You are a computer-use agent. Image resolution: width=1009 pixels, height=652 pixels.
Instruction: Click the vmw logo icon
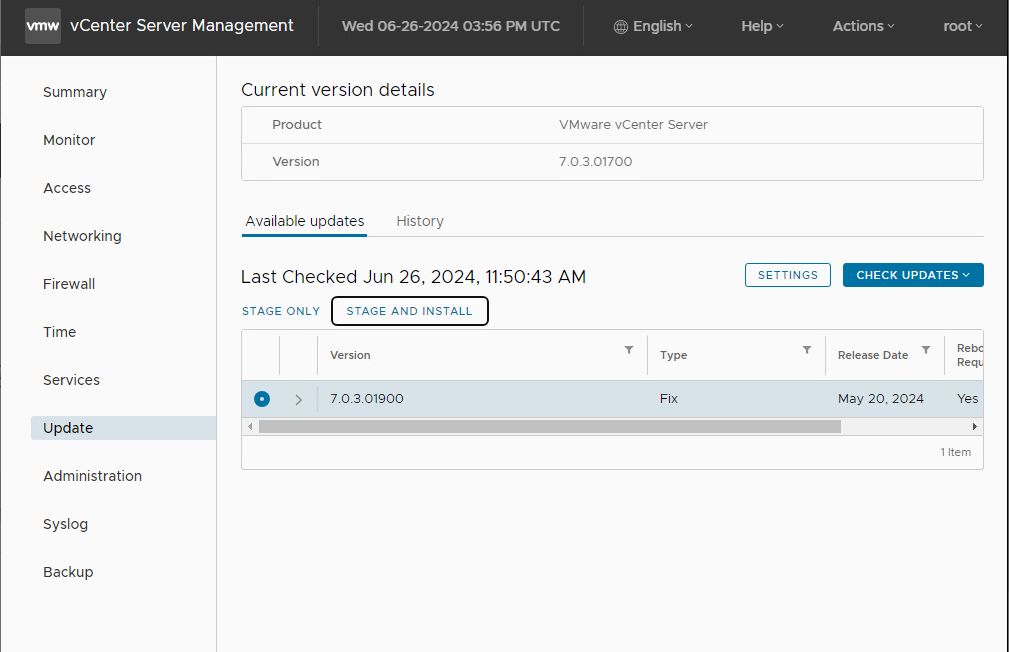(x=42, y=26)
